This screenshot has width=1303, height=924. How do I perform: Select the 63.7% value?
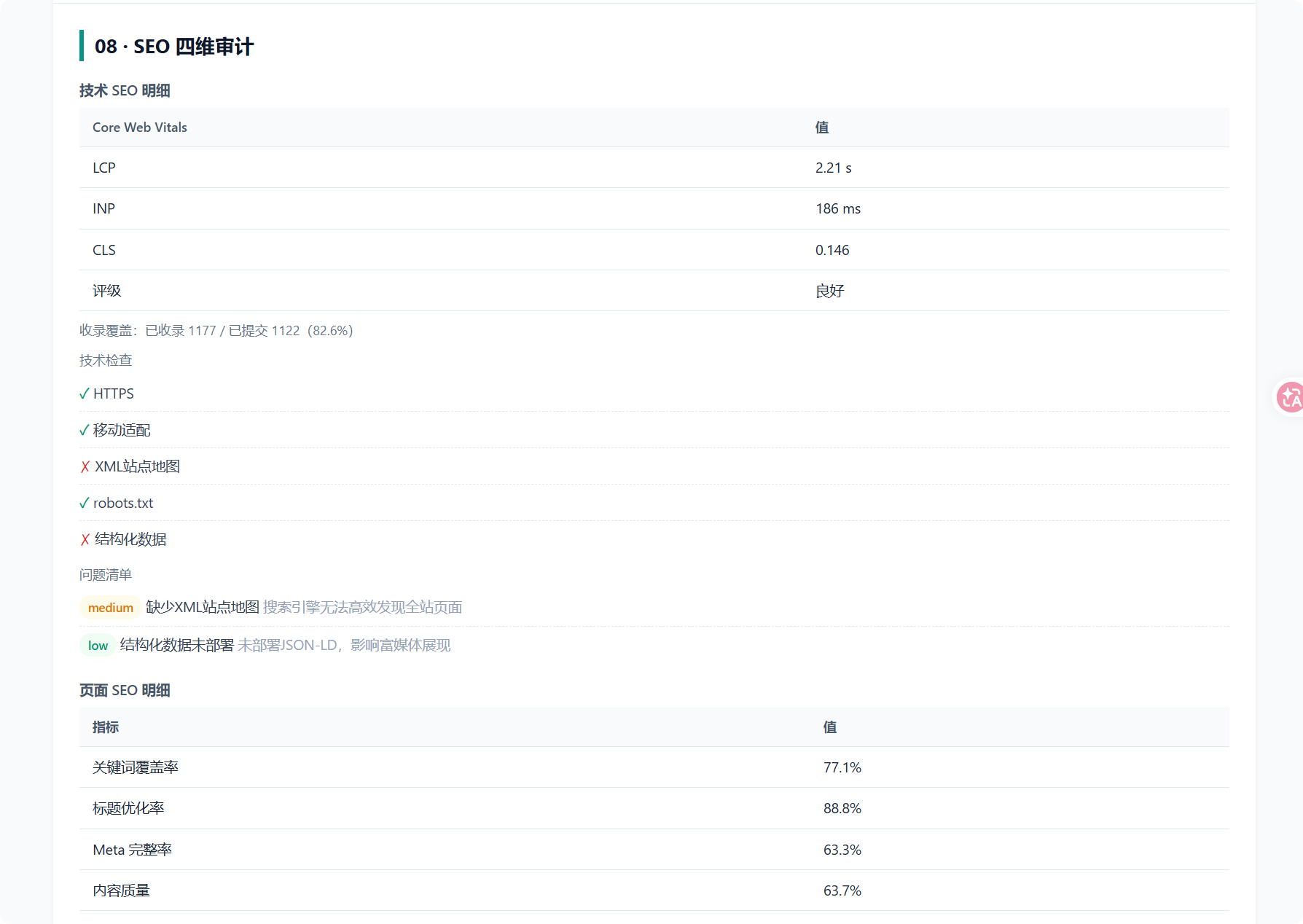click(842, 890)
